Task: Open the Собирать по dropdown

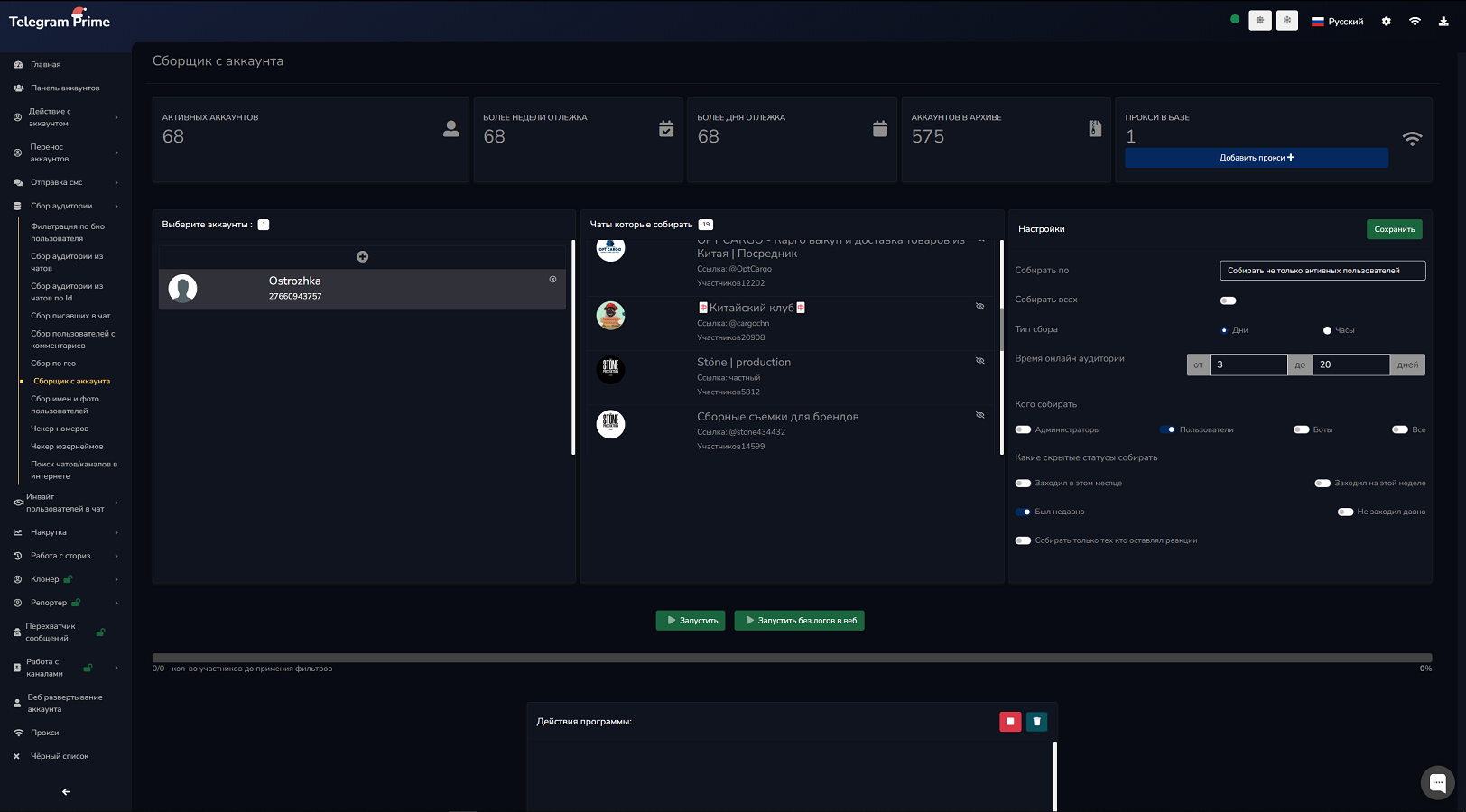Action: click(x=1322, y=271)
